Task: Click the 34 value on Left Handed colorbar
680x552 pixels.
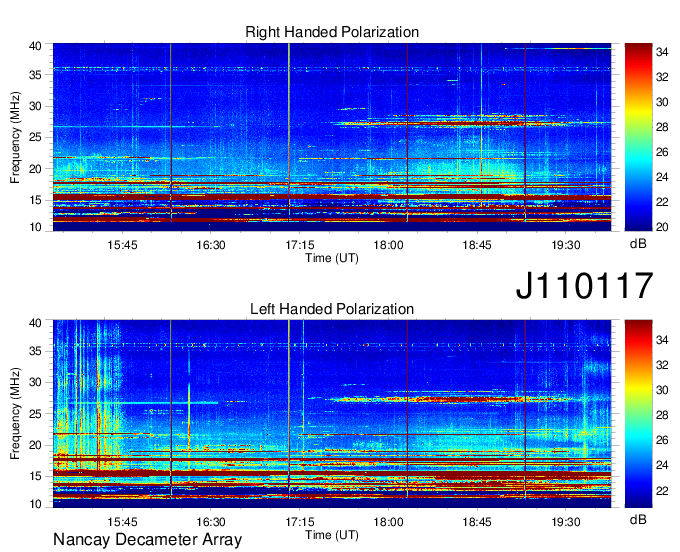Action: pos(662,340)
